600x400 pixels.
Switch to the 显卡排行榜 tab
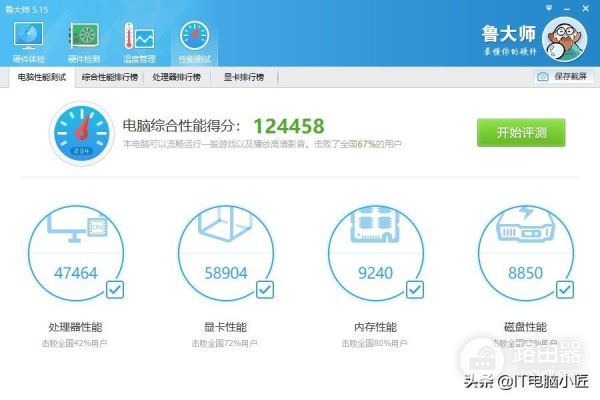coord(244,77)
